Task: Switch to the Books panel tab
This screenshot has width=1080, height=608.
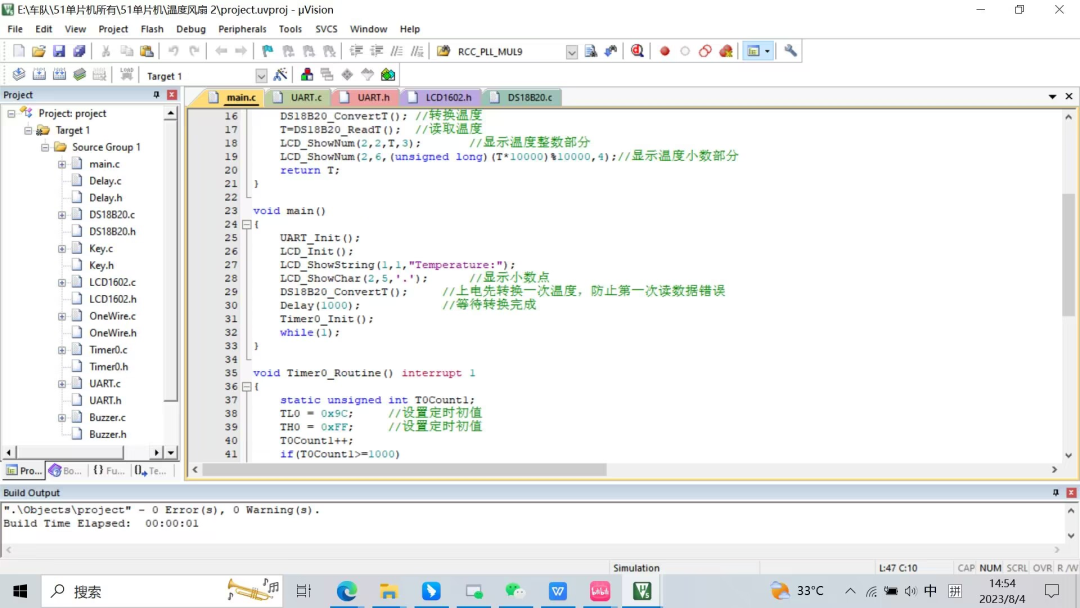Action: click(66, 470)
